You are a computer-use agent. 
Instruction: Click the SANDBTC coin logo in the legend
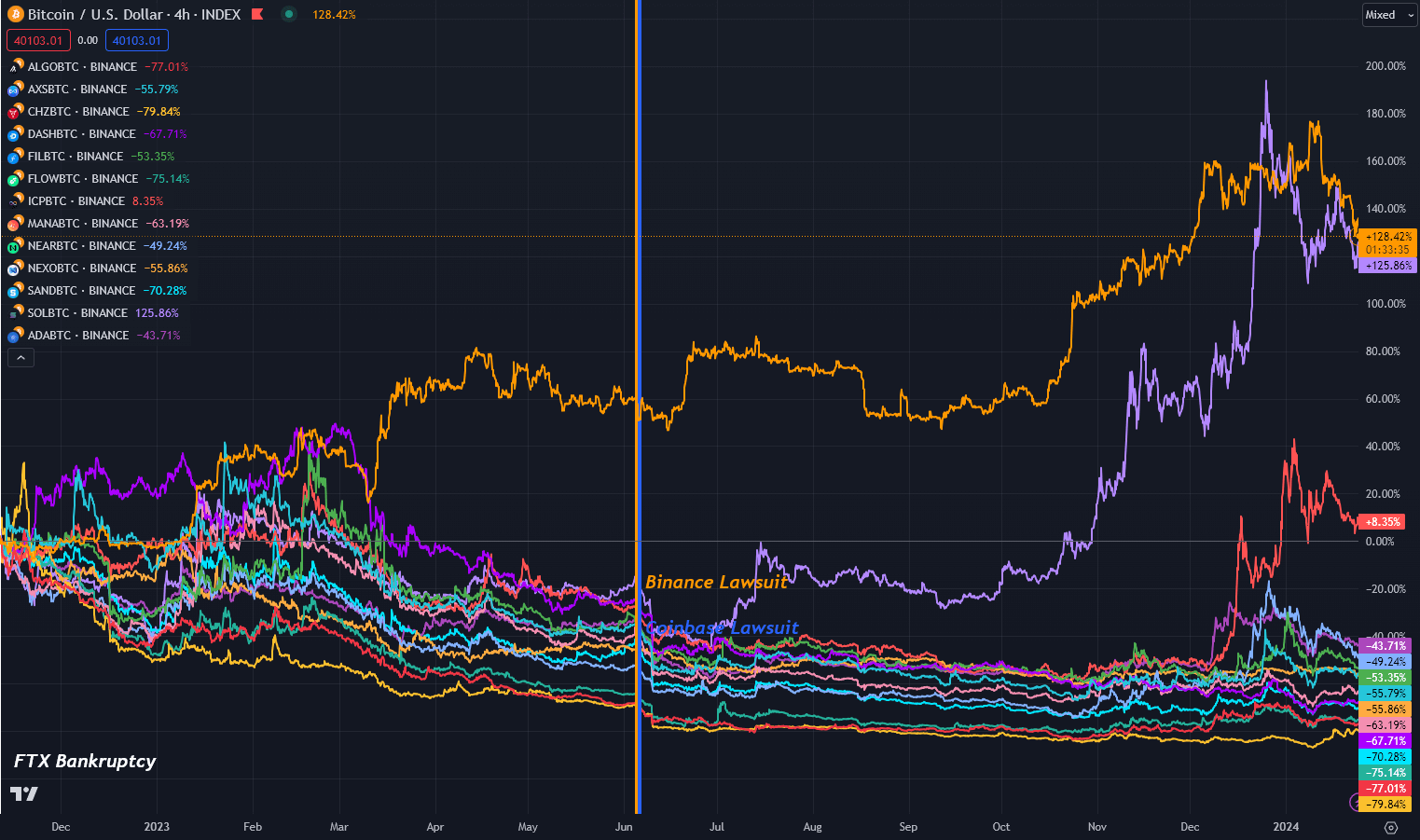15,290
